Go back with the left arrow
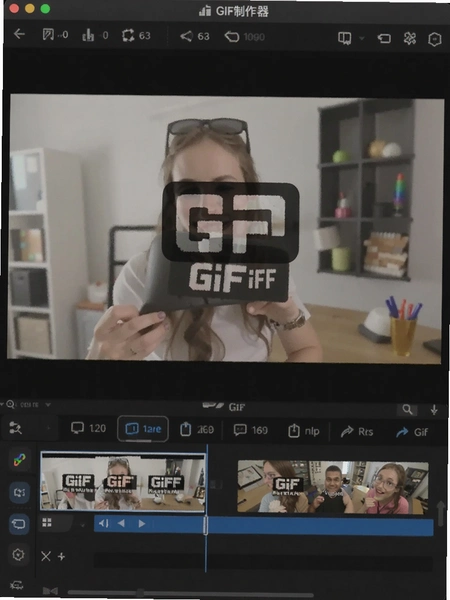Screen dimensions: 450x600 tap(19, 34)
